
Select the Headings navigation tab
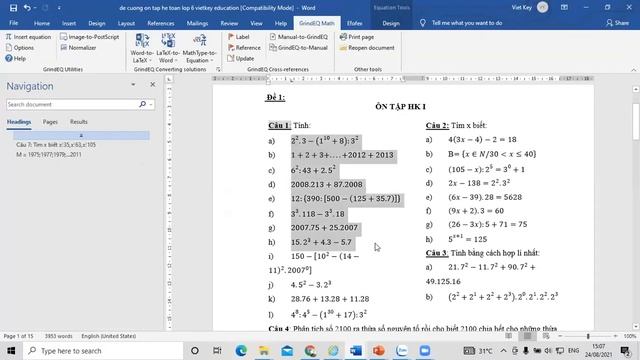coord(19,122)
